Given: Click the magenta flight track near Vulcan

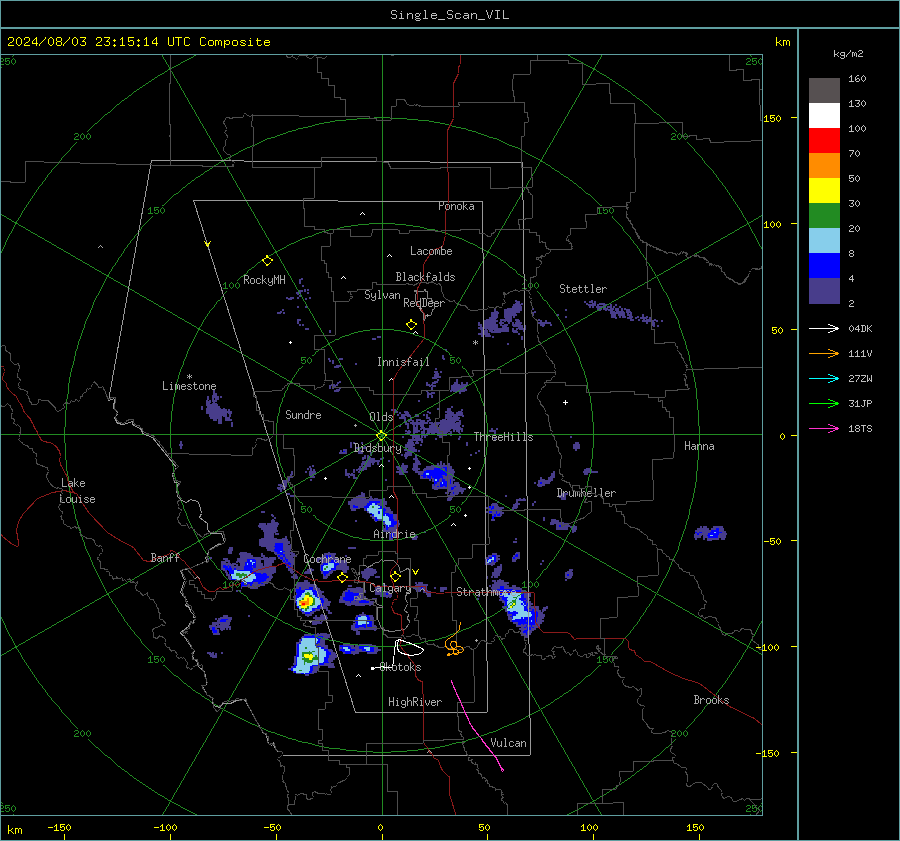Looking at the screenshot, I should point(477,726).
